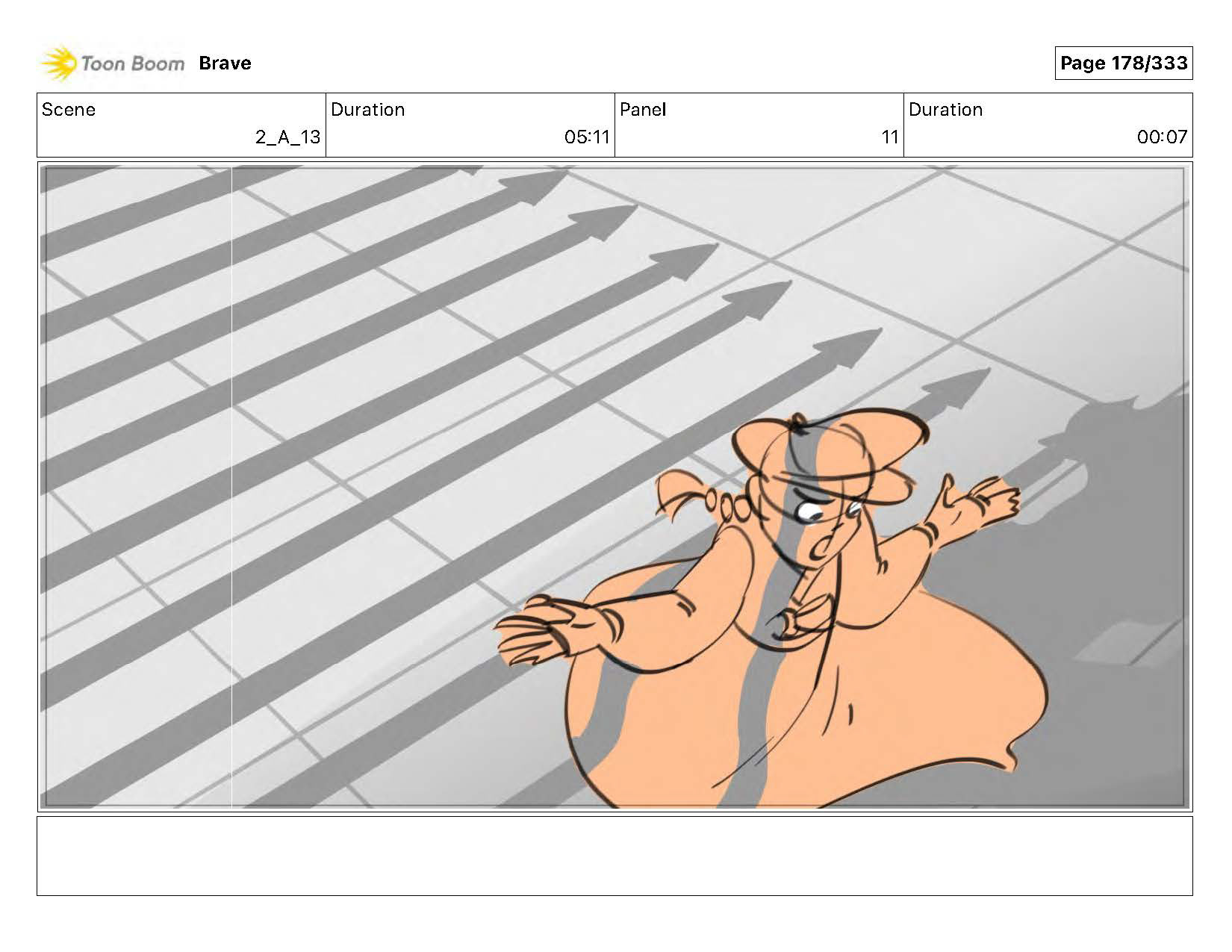Viewport: 1232px width, 952px height.
Task: Click the panel number '11'
Action: click(889, 137)
